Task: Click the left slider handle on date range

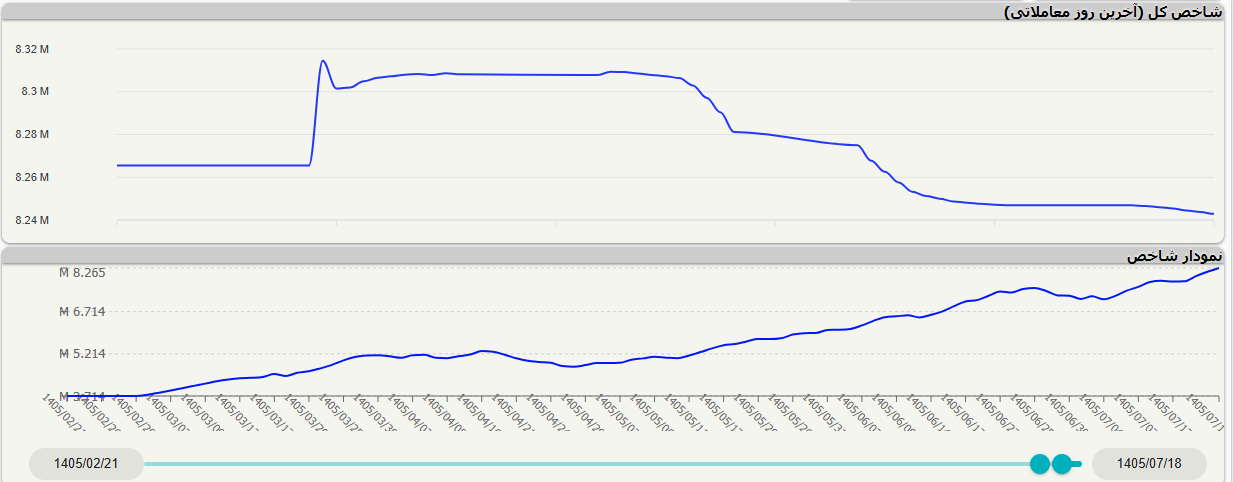Action: click(1040, 464)
